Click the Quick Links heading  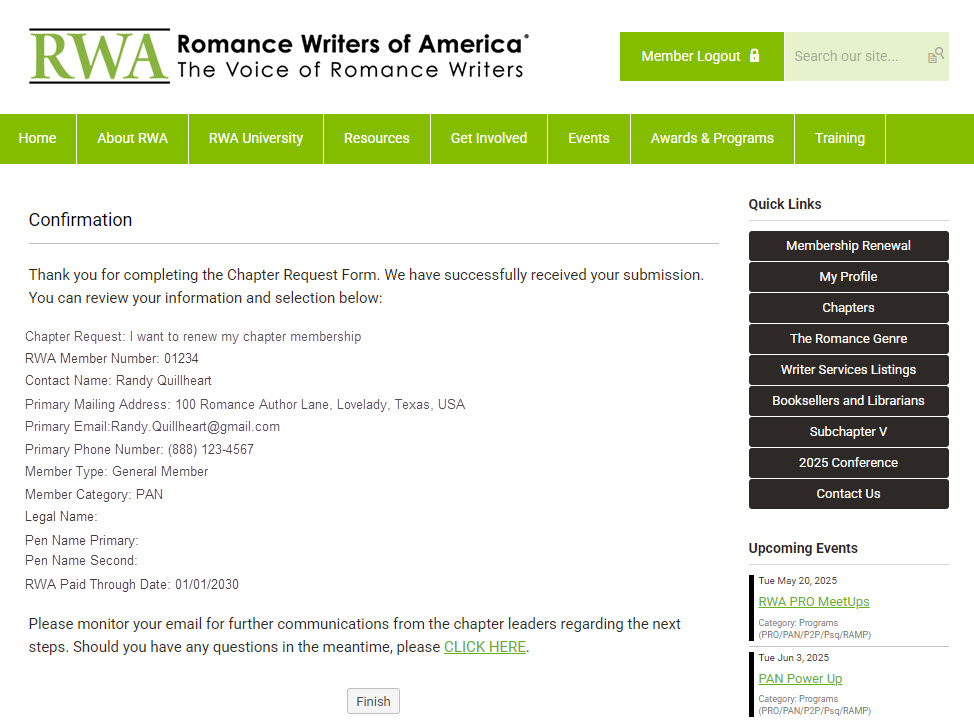(x=785, y=204)
